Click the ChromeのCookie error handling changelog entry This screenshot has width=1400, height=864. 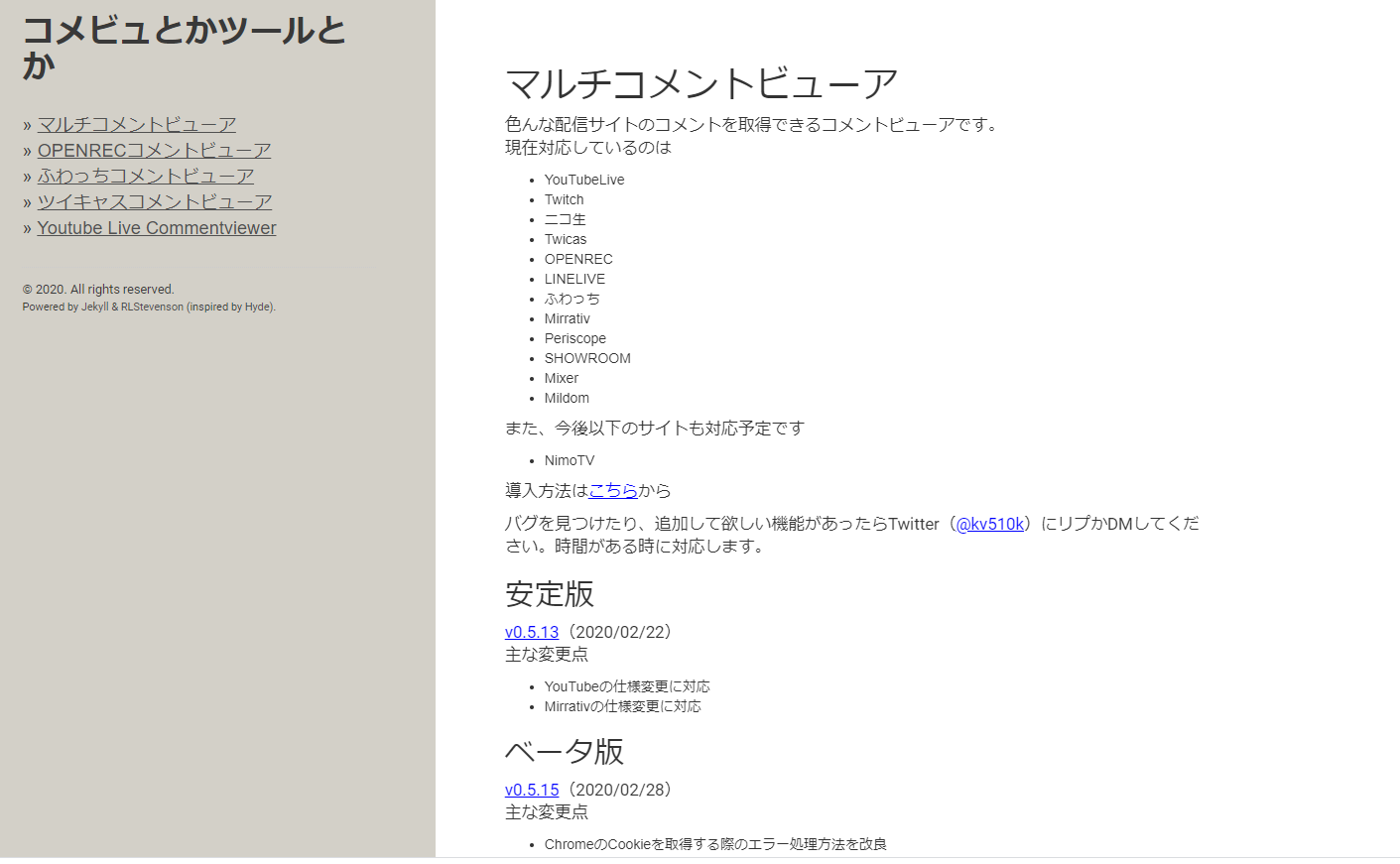715,844
